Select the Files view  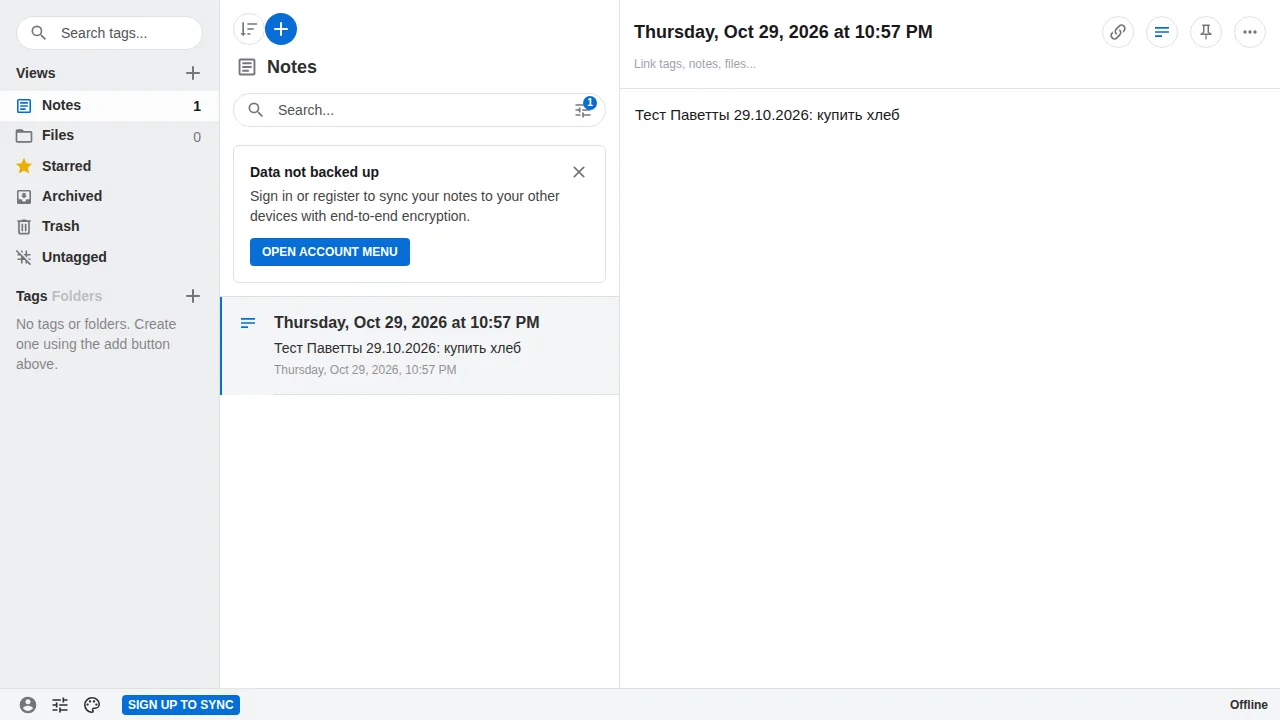(x=109, y=136)
